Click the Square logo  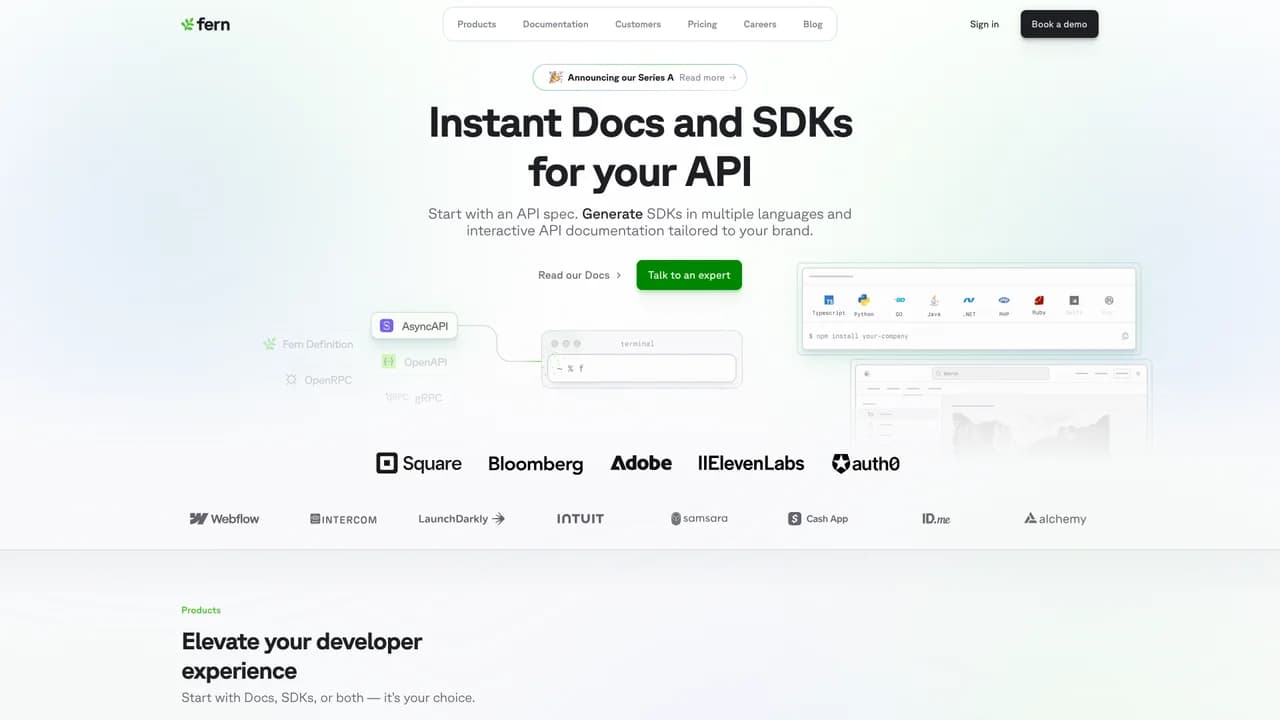[x=418, y=463]
